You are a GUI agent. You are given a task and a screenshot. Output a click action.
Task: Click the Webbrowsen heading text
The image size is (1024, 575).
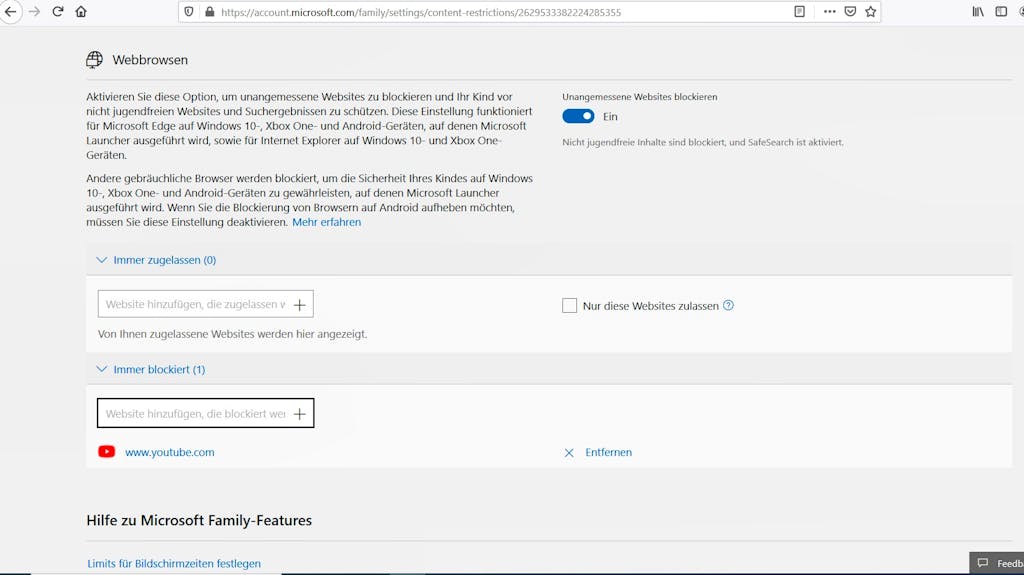(150, 59)
